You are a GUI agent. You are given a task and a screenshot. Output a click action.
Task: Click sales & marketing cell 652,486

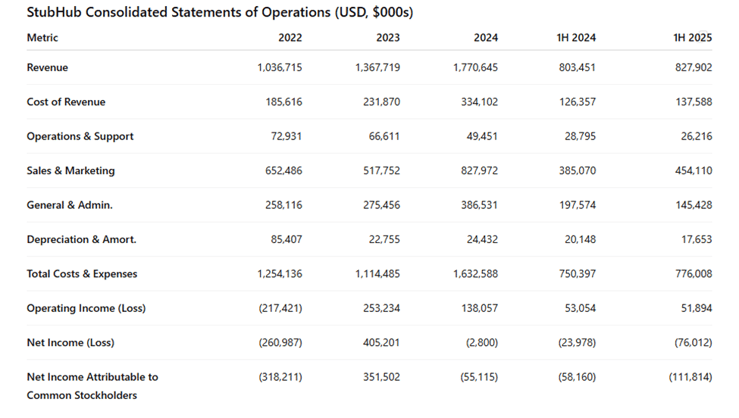[x=284, y=171]
